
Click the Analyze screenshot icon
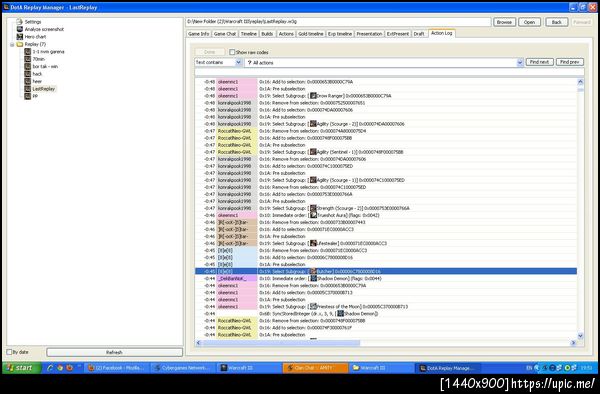click(x=20, y=29)
